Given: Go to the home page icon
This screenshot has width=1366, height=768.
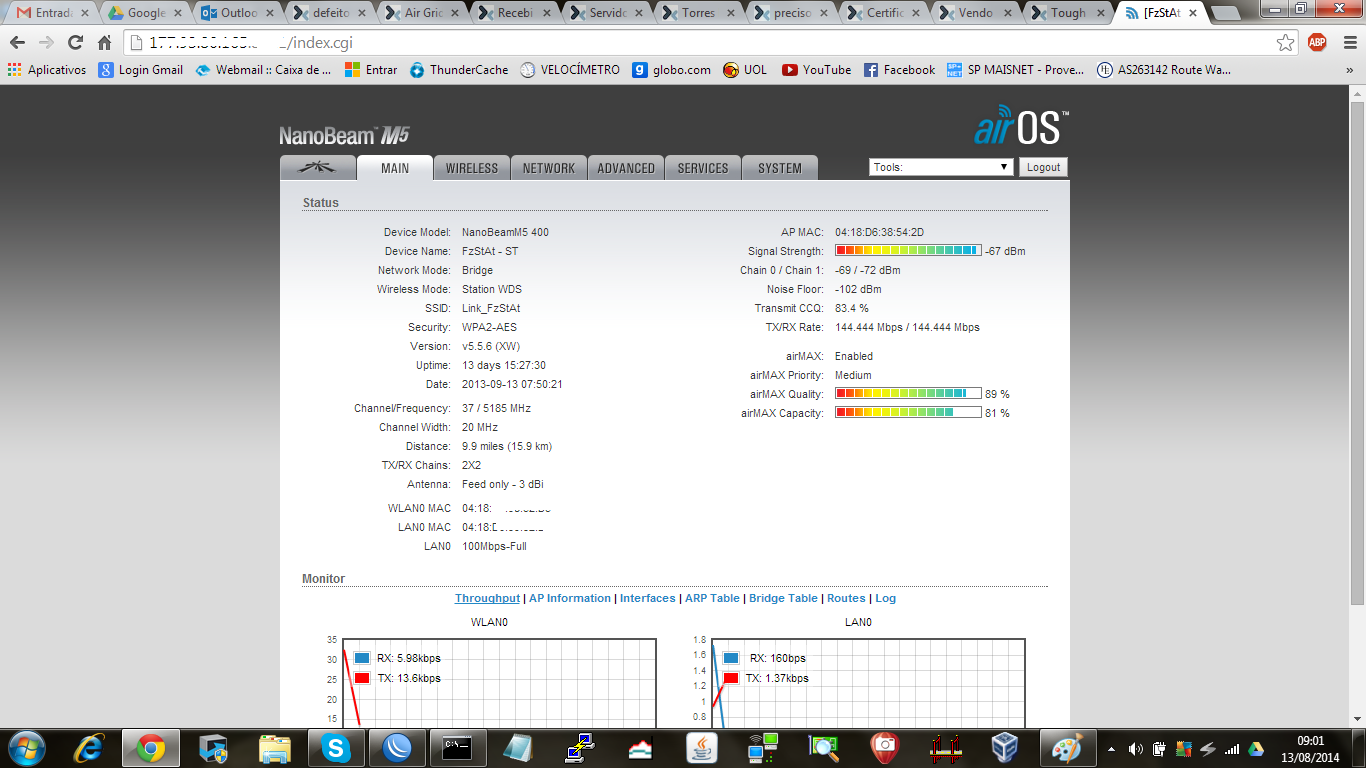Looking at the screenshot, I should (x=104, y=43).
